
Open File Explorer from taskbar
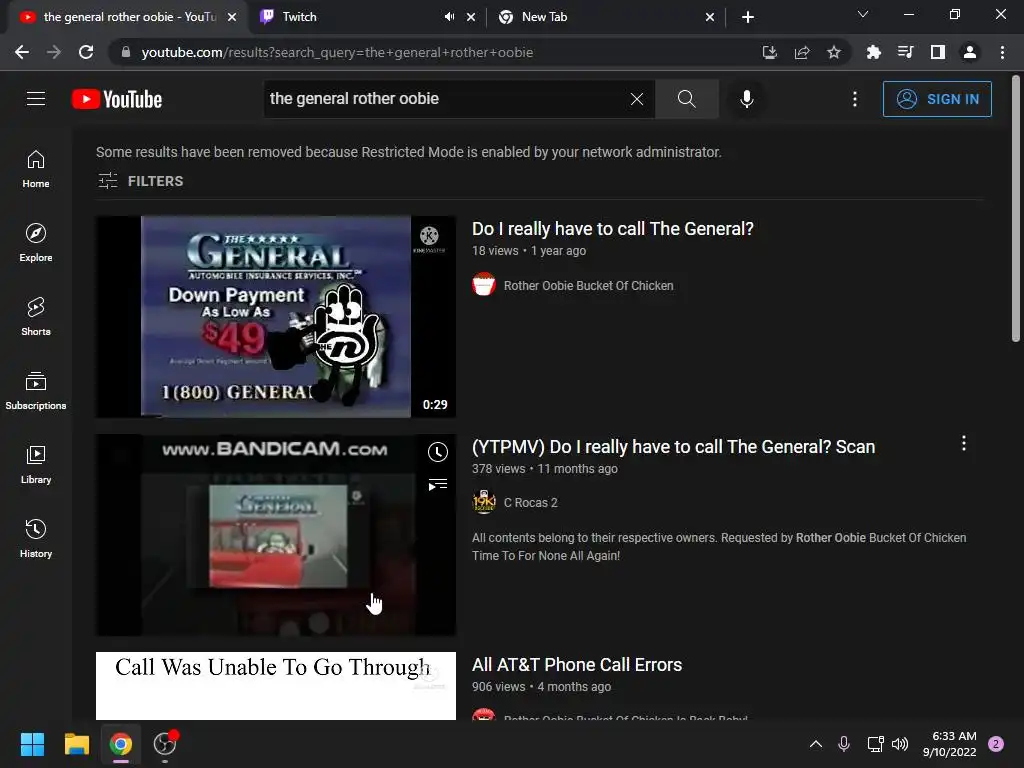coord(76,744)
